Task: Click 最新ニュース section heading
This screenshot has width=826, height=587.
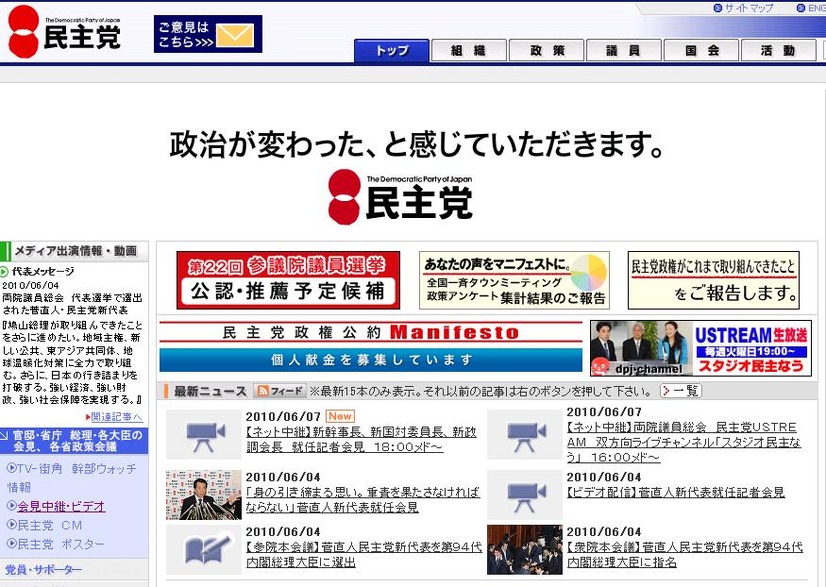Action: [210, 391]
